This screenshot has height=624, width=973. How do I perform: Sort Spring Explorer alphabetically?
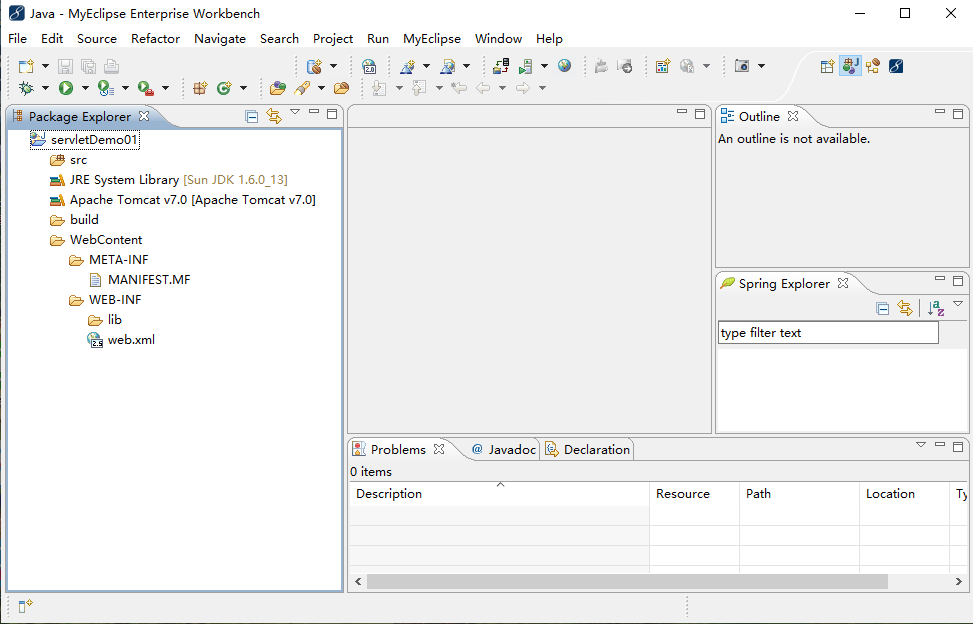[x=935, y=309]
